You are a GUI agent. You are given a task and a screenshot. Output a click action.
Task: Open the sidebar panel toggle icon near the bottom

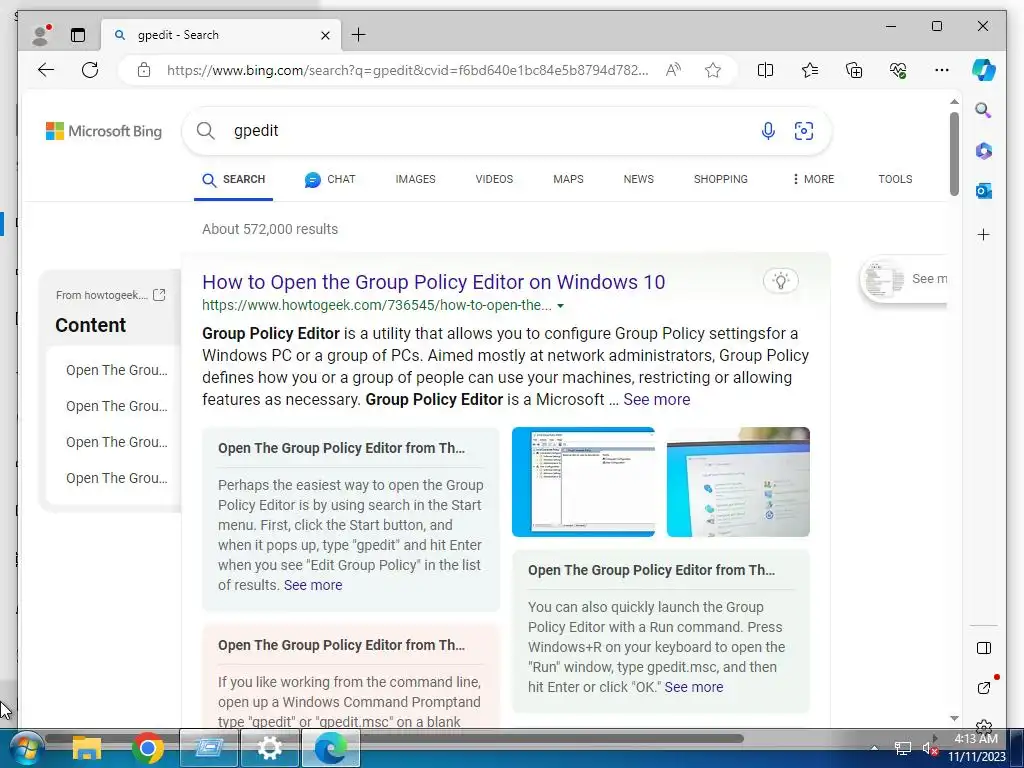pos(984,648)
